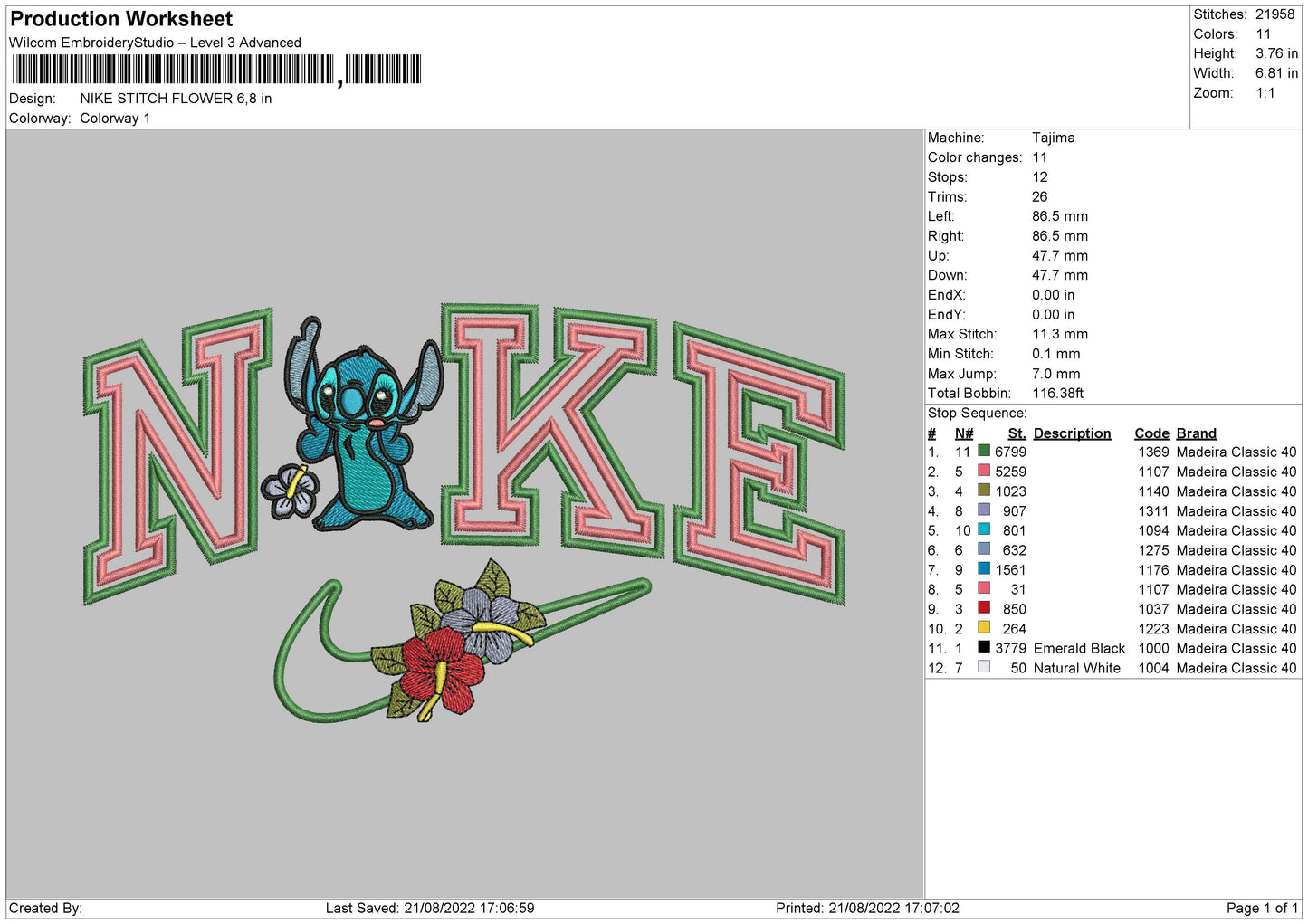Screen dimensions: 1308x924
Task: Click the white swatch for Natural White
Action: click(x=984, y=667)
